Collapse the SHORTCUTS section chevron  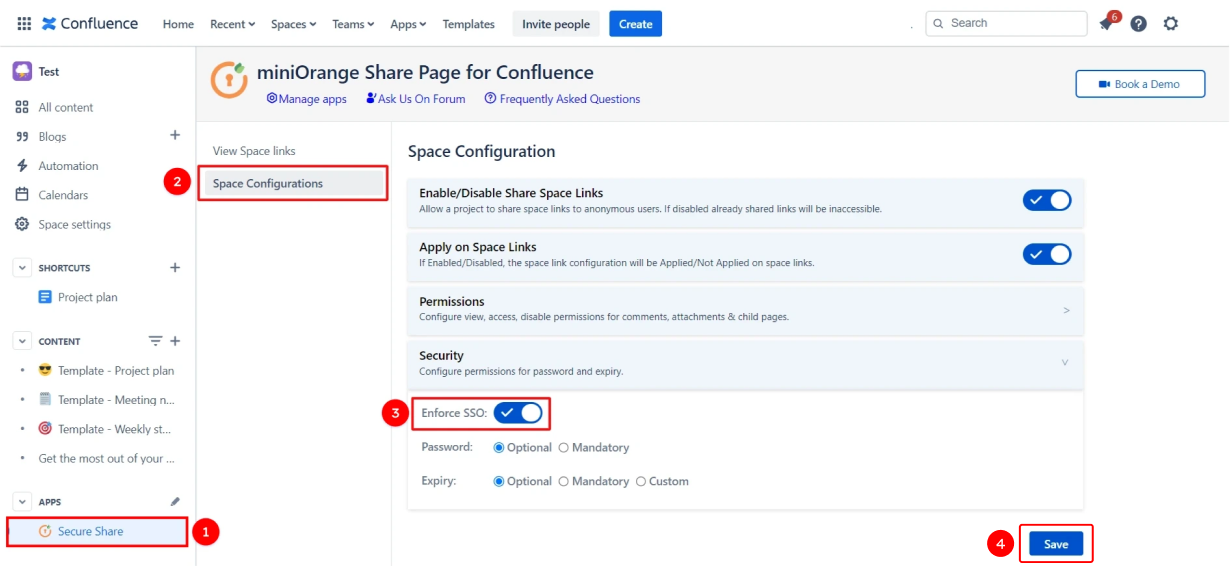pyautogui.click(x=22, y=267)
